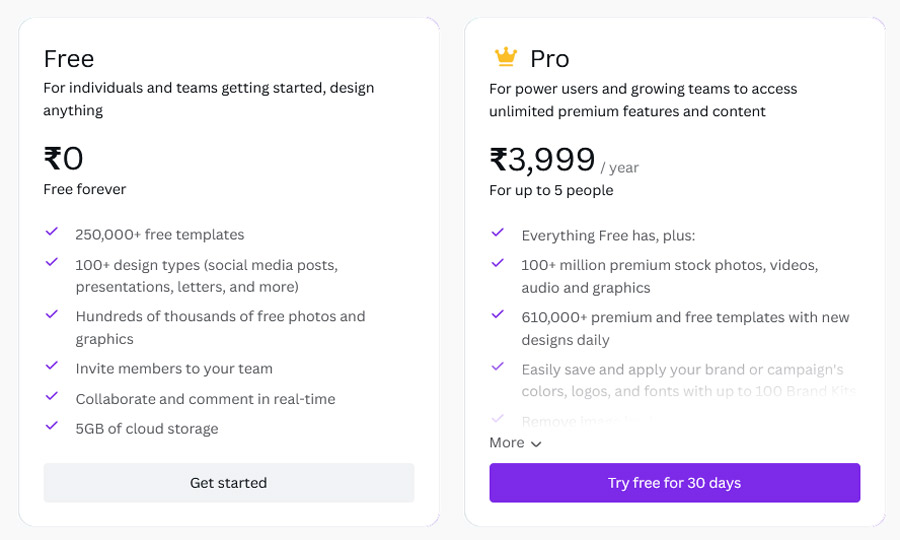Click the checkmark beside Everything Free has, plus
Screen dimensions: 900x540
click(x=498, y=232)
